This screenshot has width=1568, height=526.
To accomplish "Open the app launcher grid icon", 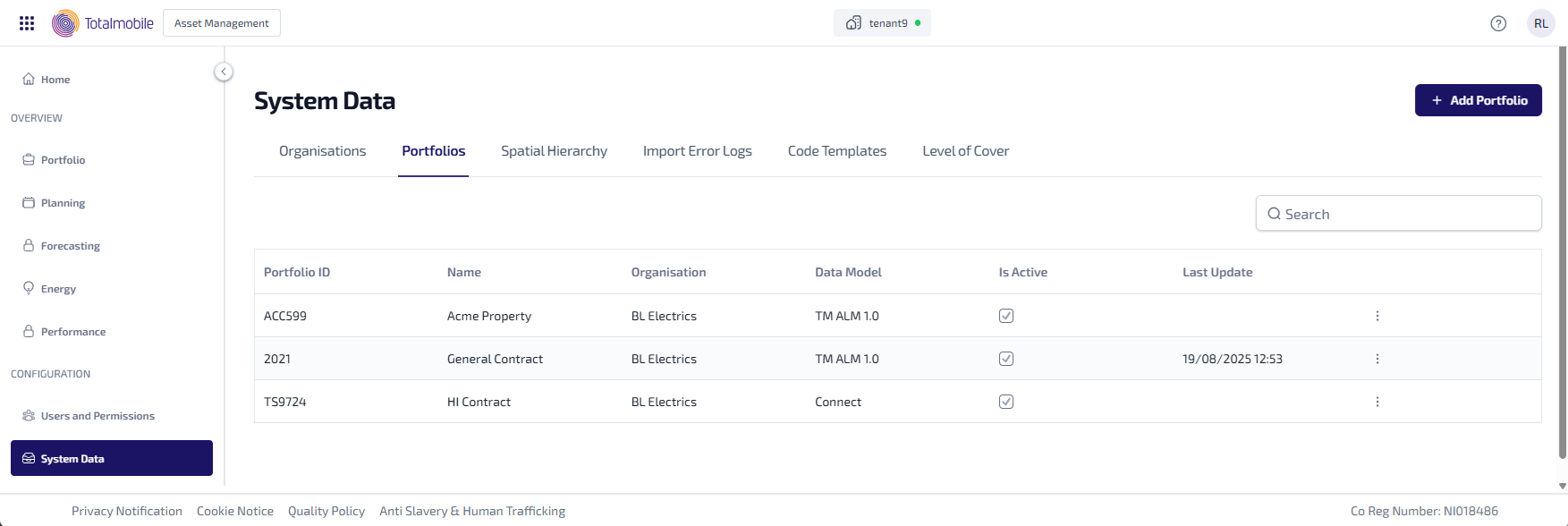I will tap(27, 23).
